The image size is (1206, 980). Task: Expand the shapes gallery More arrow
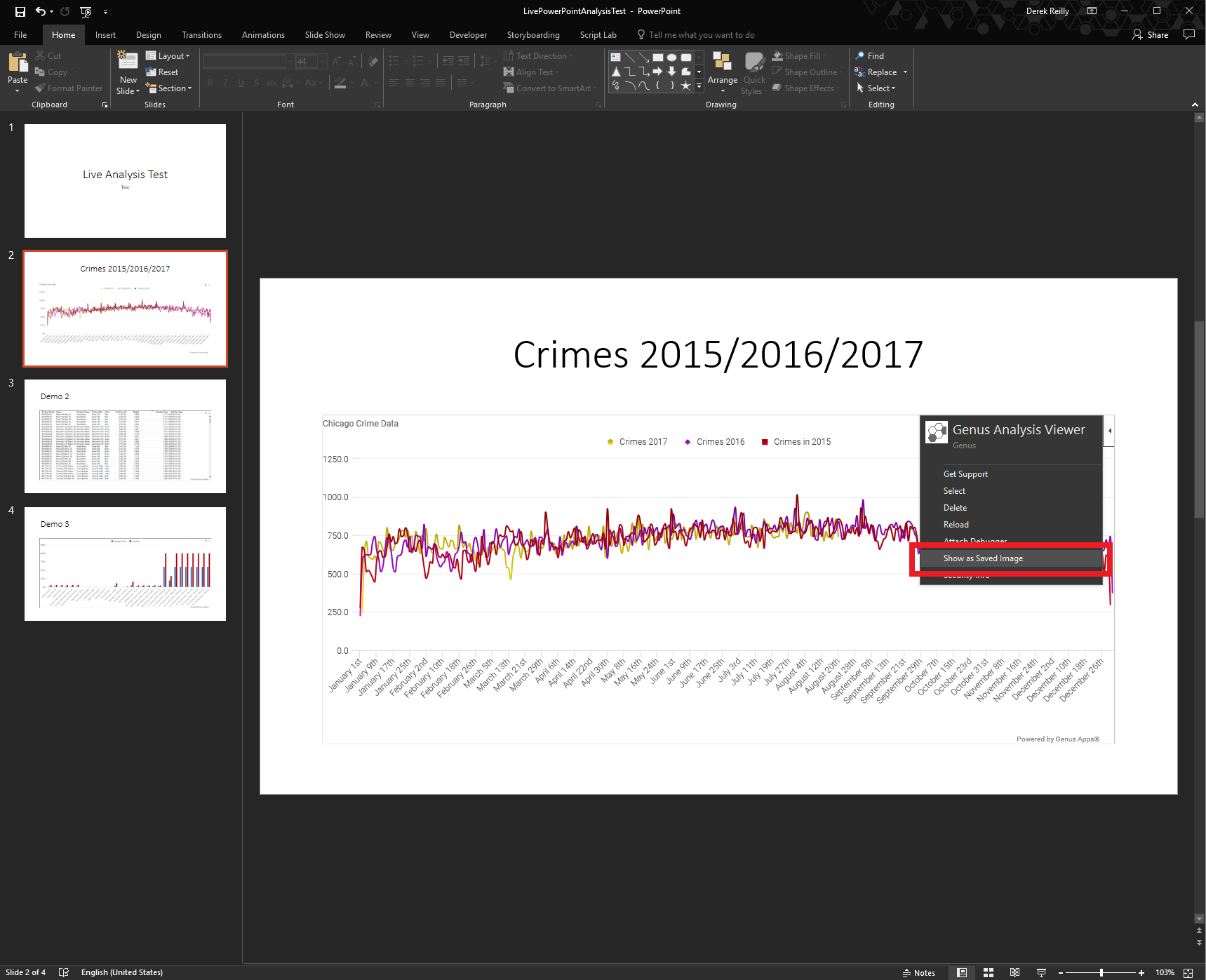point(699,86)
